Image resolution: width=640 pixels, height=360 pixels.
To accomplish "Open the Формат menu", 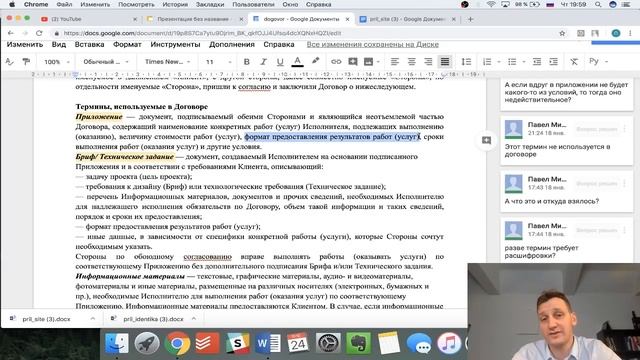I will point(127,44).
